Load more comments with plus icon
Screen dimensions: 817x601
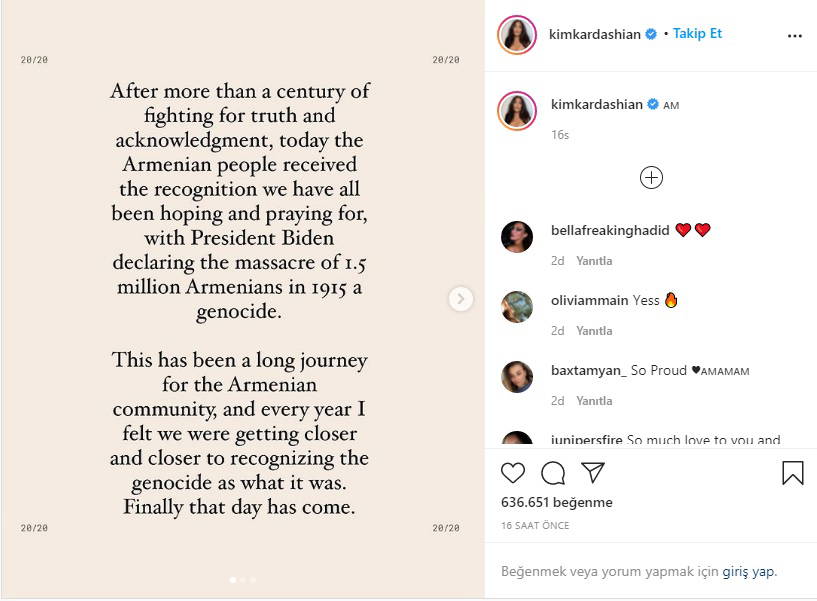coord(651,178)
